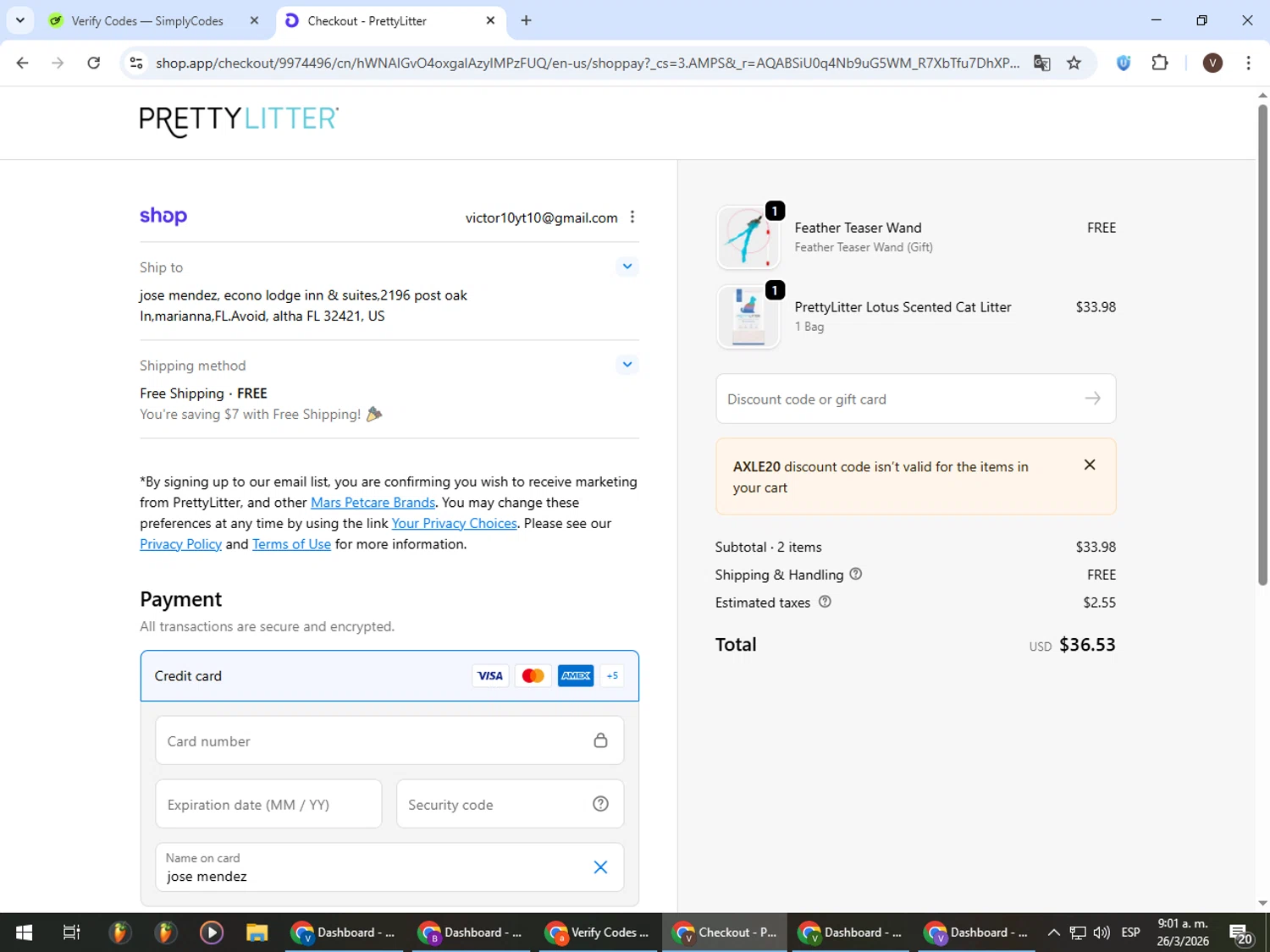Screen dimensions: 1270x952
Task: Apply discount code with the arrow button
Action: click(1092, 399)
